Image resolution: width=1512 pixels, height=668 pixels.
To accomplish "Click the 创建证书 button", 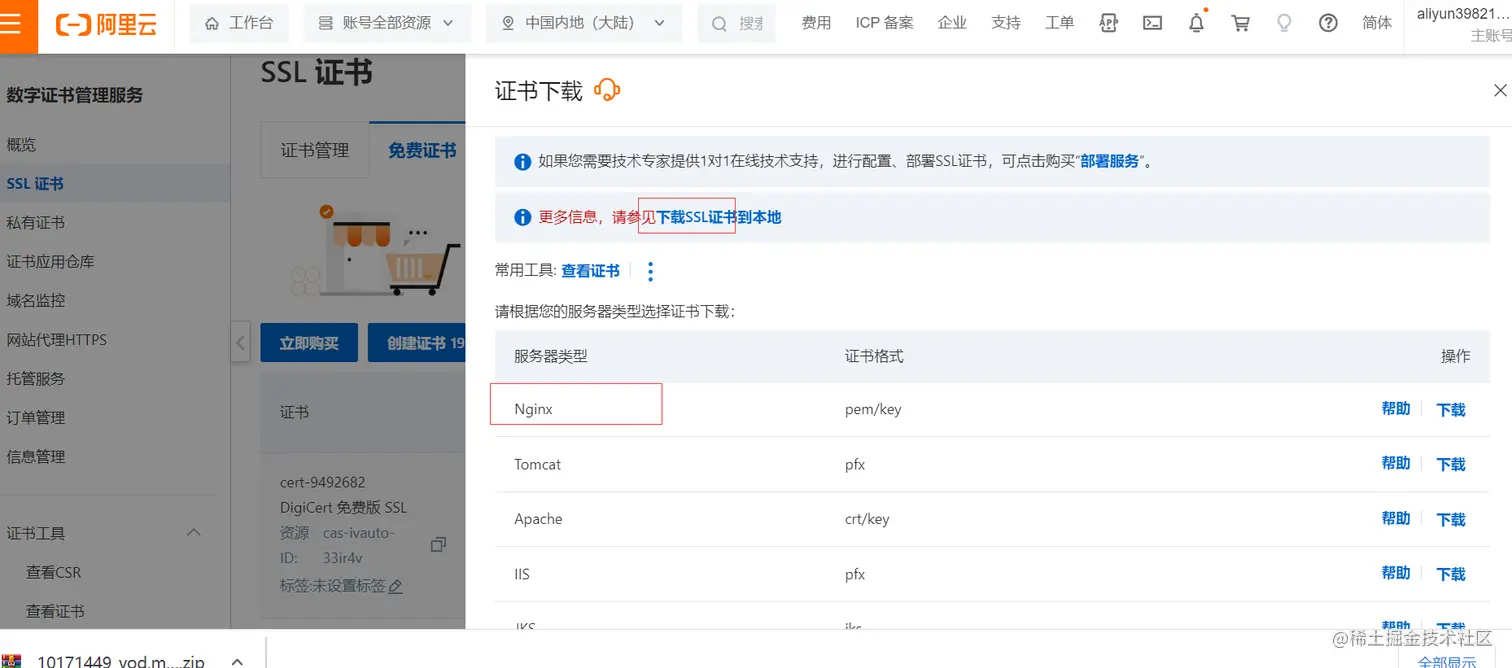I will coord(417,343).
